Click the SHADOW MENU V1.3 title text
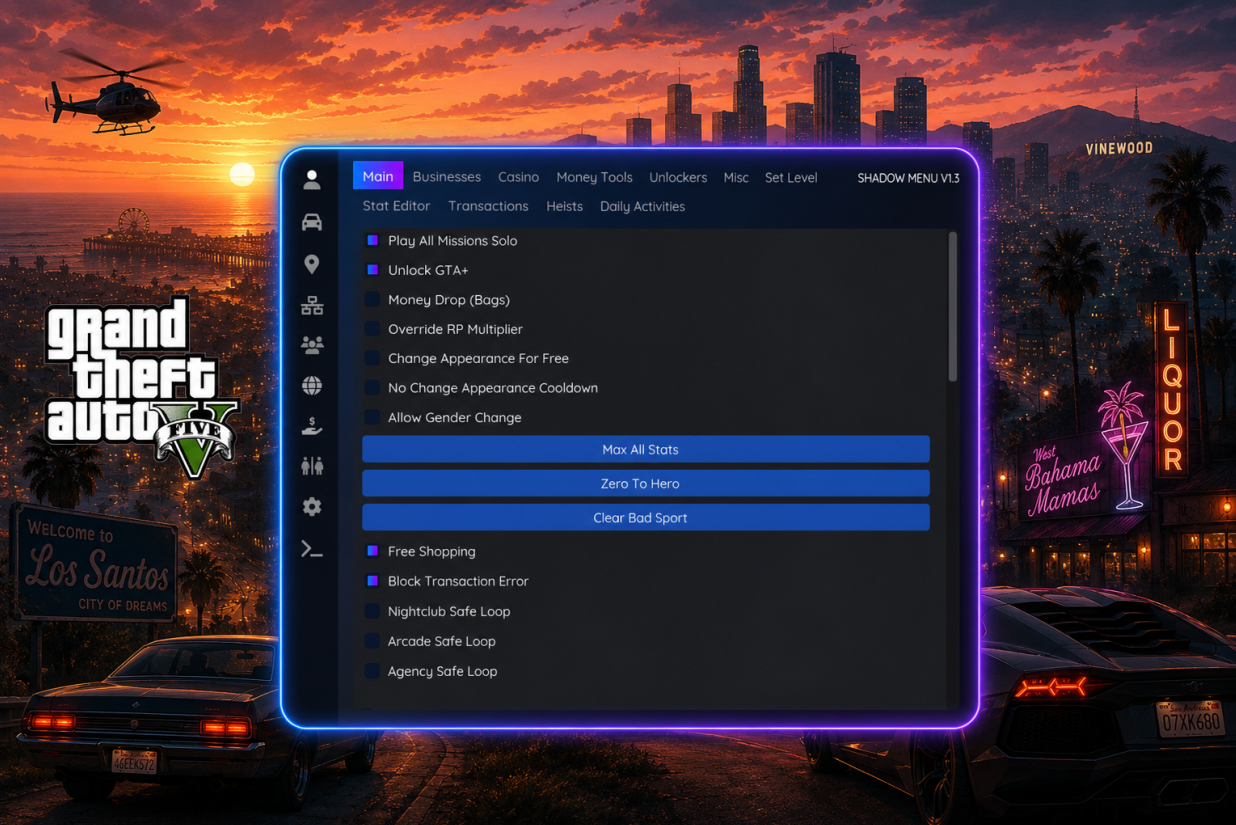Image resolution: width=1236 pixels, height=825 pixels. coord(908,178)
